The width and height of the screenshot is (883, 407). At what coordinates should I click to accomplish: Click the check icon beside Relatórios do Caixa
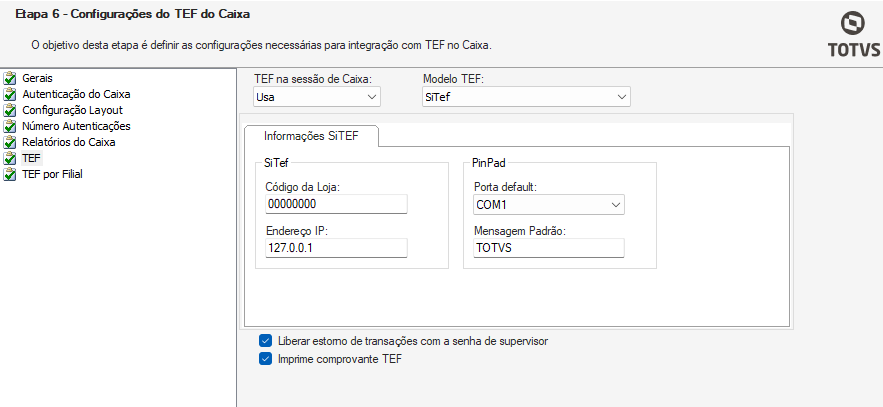[11, 142]
